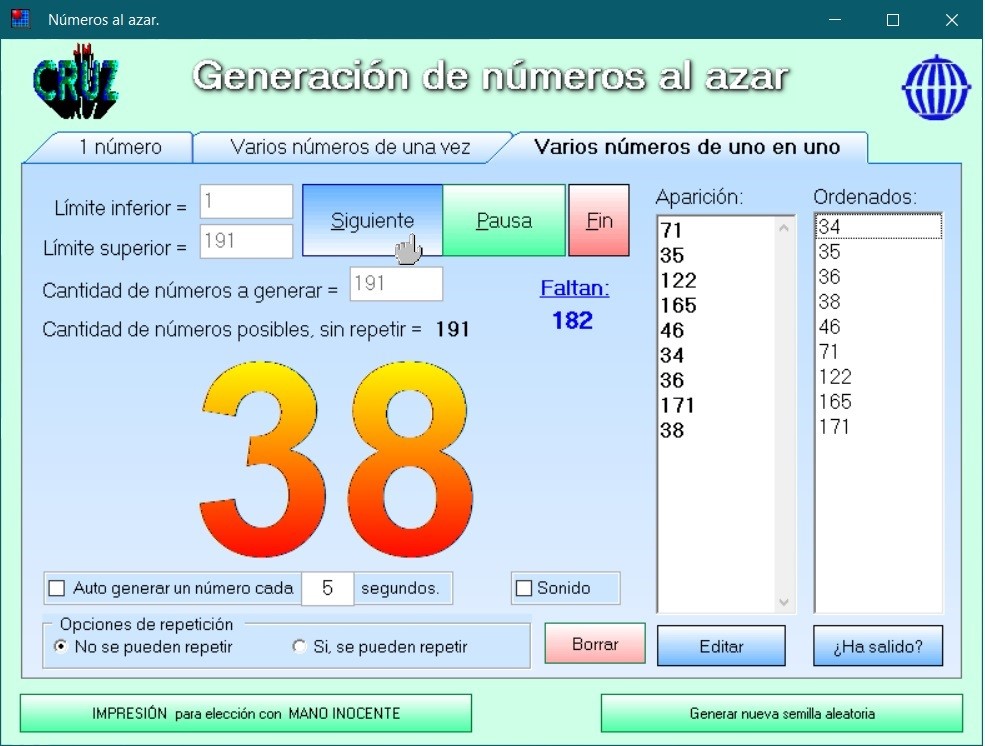The height and width of the screenshot is (746, 985).
Task: Click the green Pausa button
Action: click(x=504, y=221)
